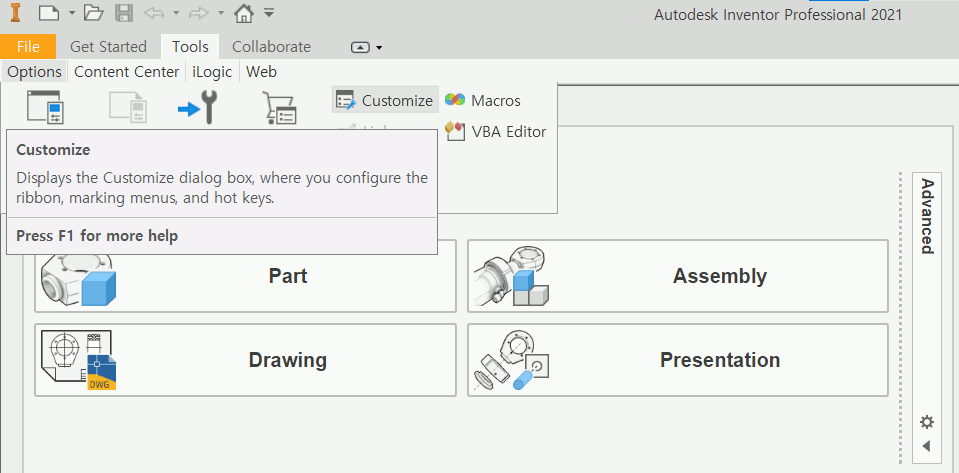Screen dimensions: 959x473
Task: Open the File menu
Action: [x=28, y=46]
